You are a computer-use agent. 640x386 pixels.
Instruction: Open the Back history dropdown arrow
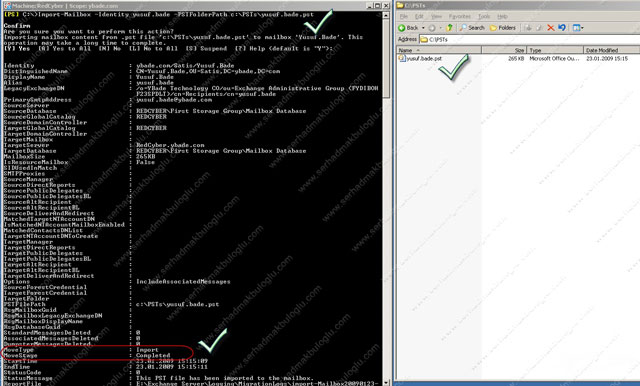pos(423,28)
